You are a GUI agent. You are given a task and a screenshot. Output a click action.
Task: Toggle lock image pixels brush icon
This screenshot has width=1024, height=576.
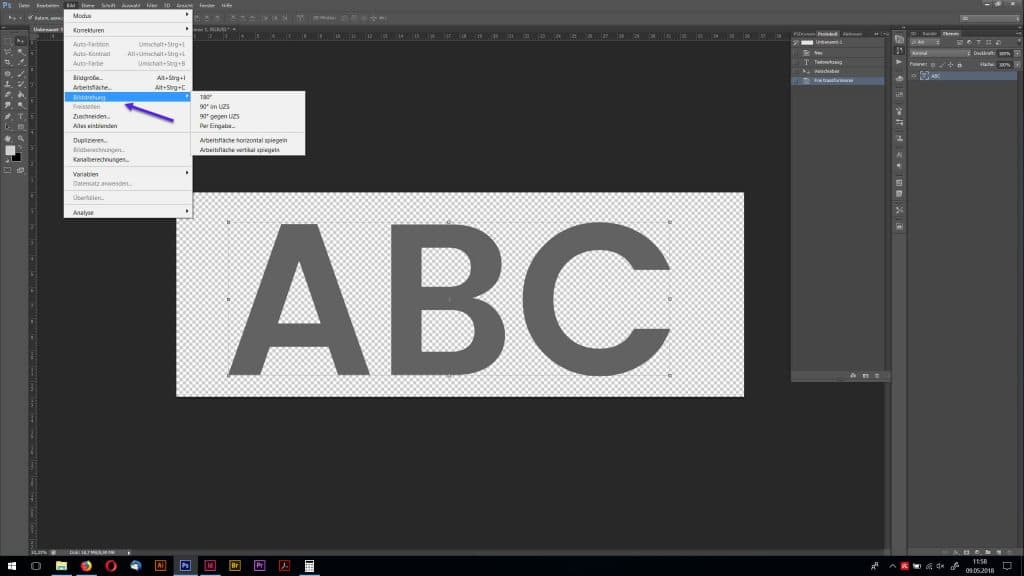point(941,65)
